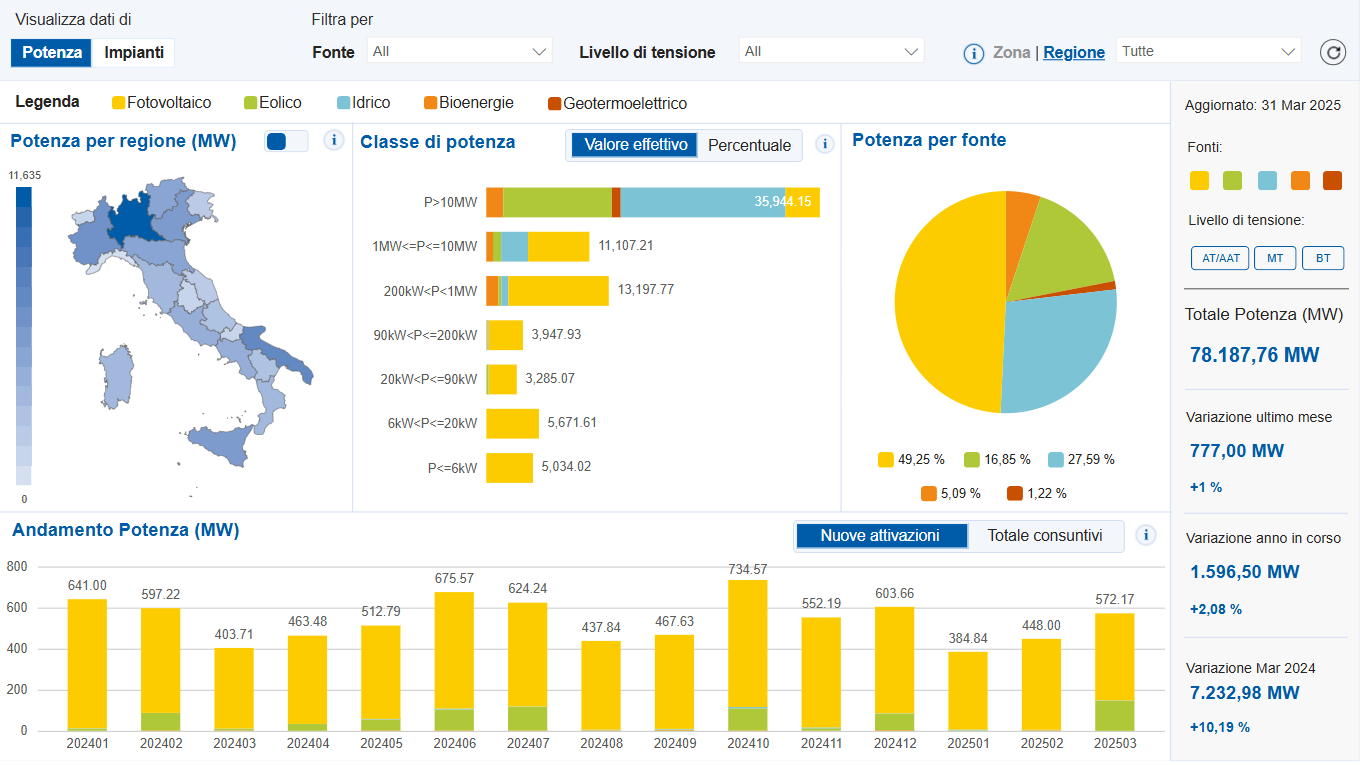Click the 16,85 % pie legend item
Viewport: 1360px width, 765px height.
pos(997,460)
